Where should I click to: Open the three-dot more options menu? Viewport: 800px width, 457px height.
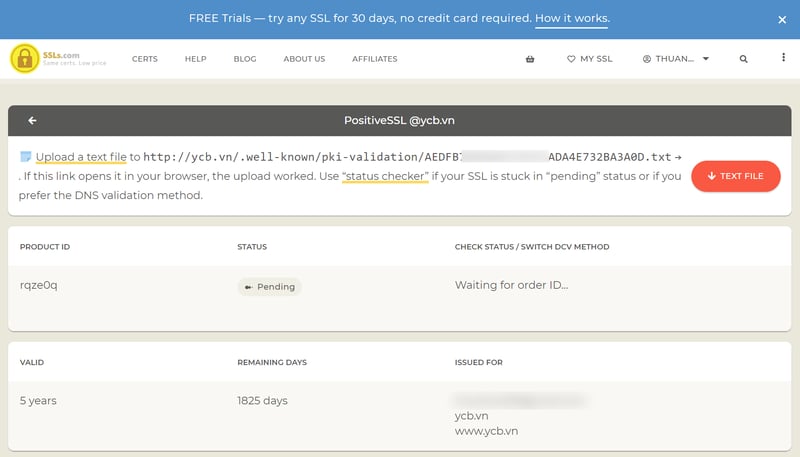(x=783, y=58)
